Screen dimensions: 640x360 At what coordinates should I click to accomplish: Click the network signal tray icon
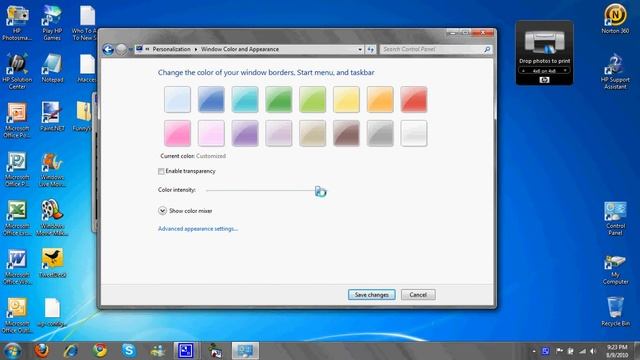(x=582, y=351)
